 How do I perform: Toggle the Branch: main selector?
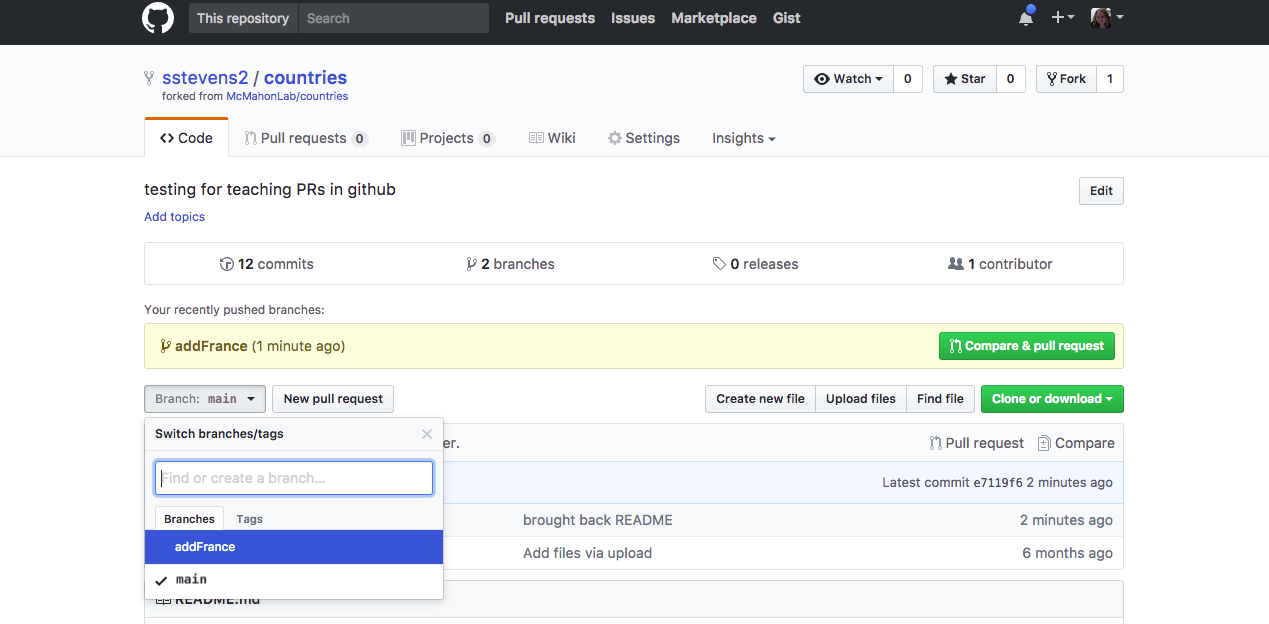coord(205,399)
